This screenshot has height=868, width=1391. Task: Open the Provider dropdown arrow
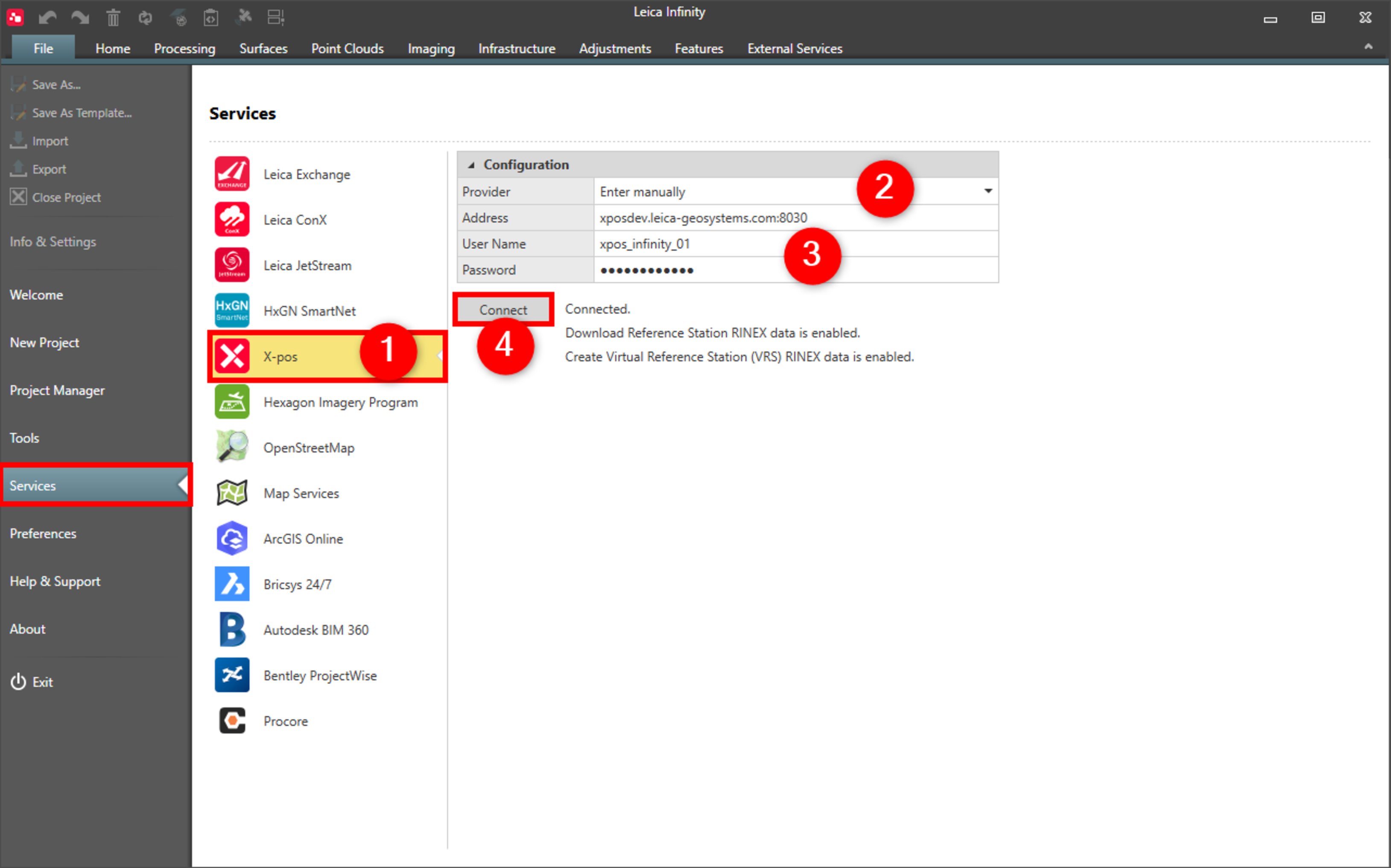coord(988,191)
